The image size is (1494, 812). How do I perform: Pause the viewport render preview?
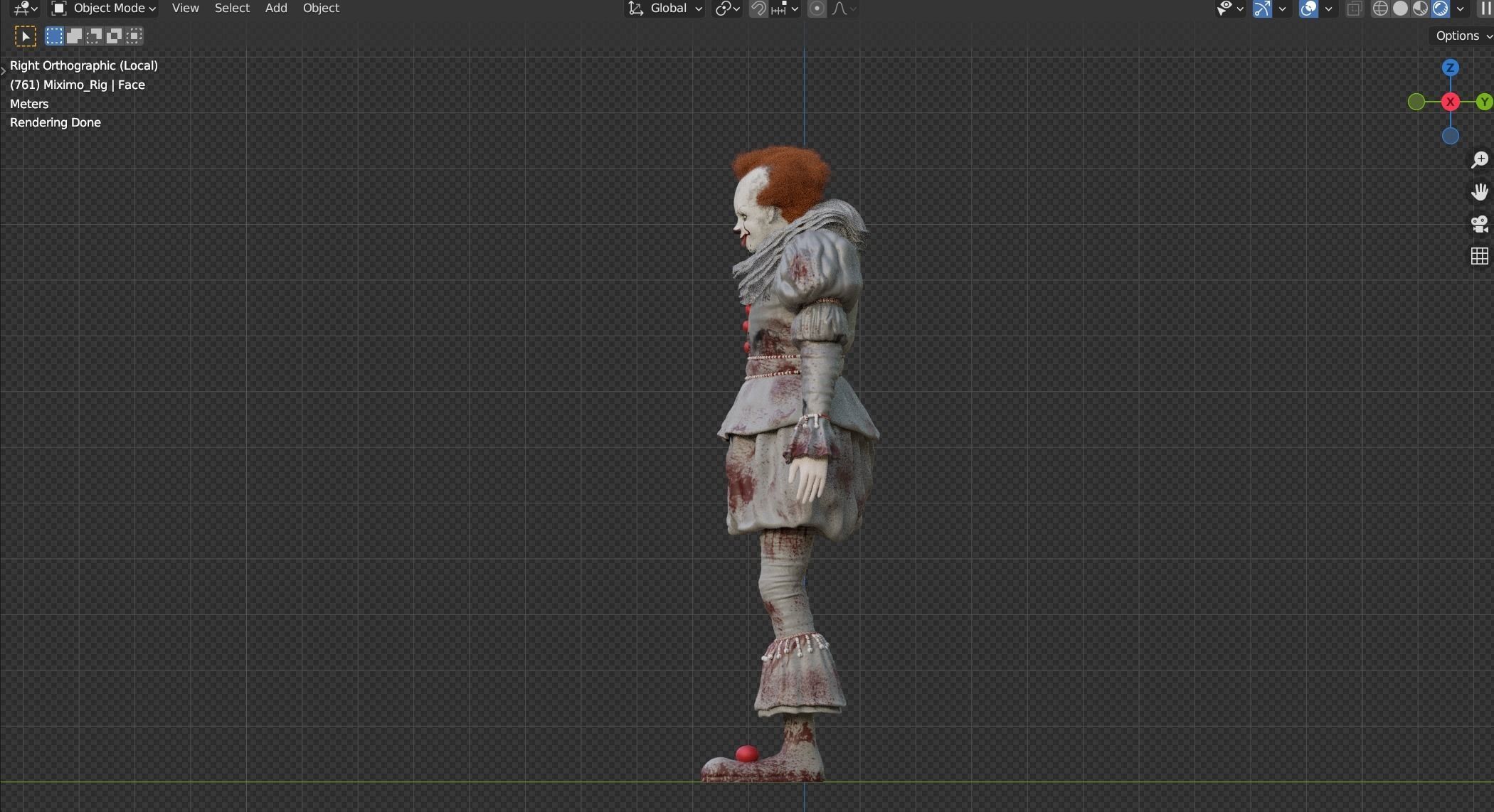point(1485,9)
